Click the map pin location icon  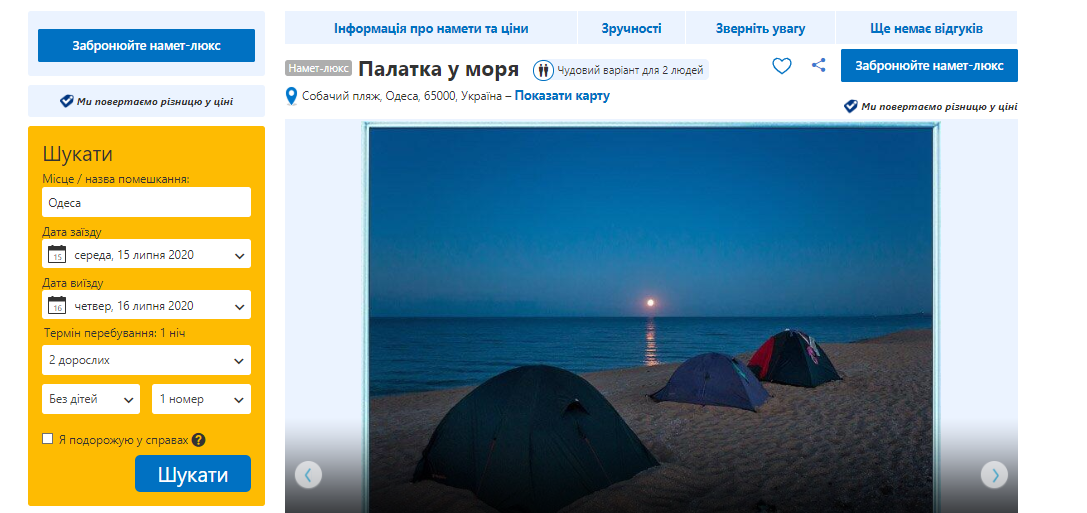click(x=292, y=96)
